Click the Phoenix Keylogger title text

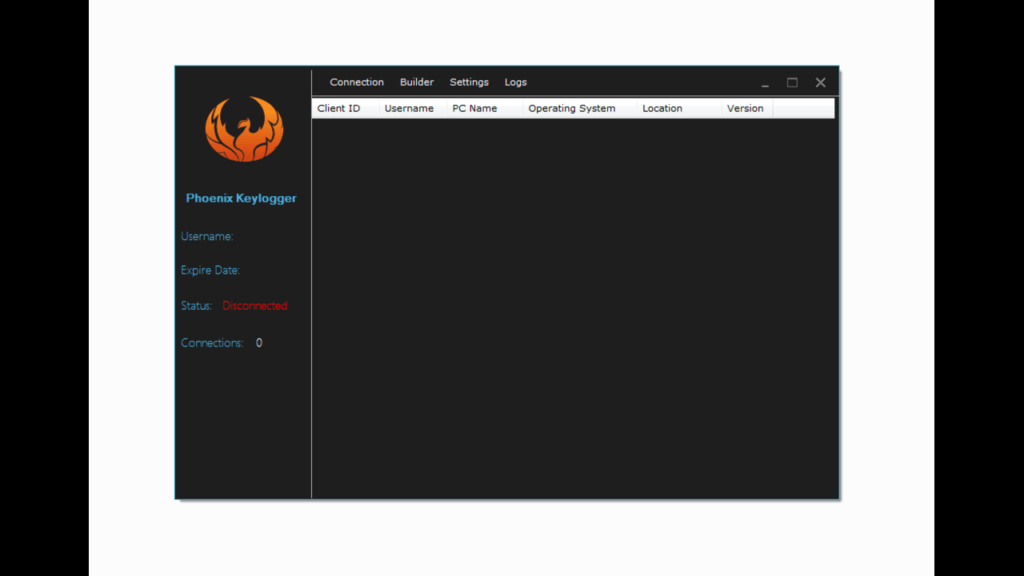[241, 198]
